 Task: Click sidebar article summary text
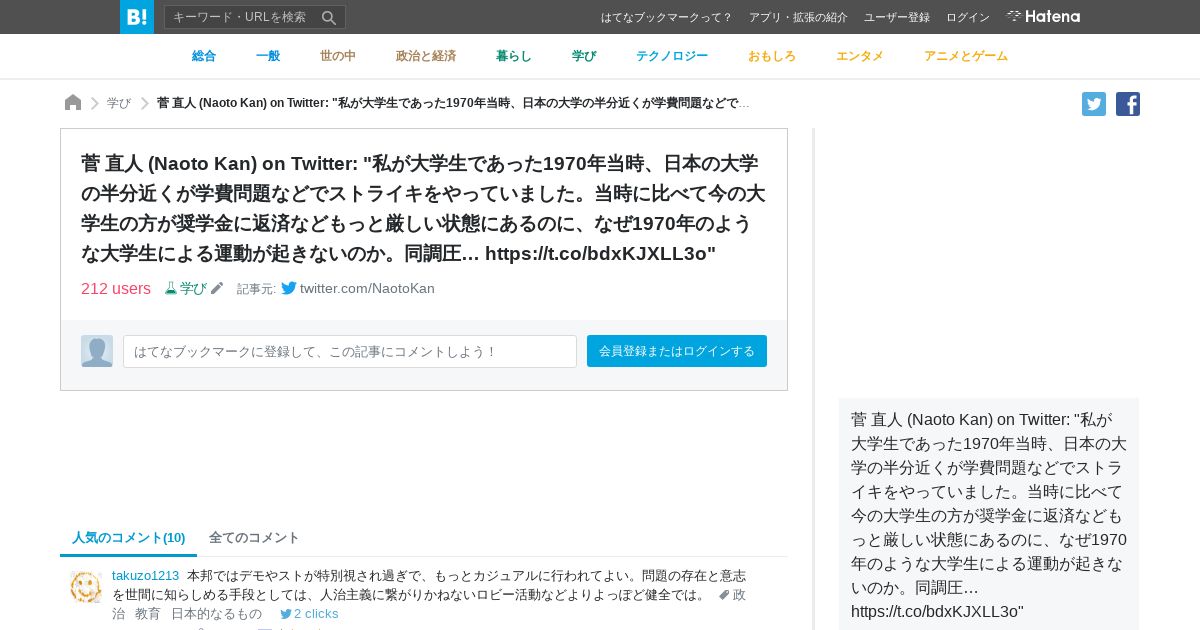[989, 515]
